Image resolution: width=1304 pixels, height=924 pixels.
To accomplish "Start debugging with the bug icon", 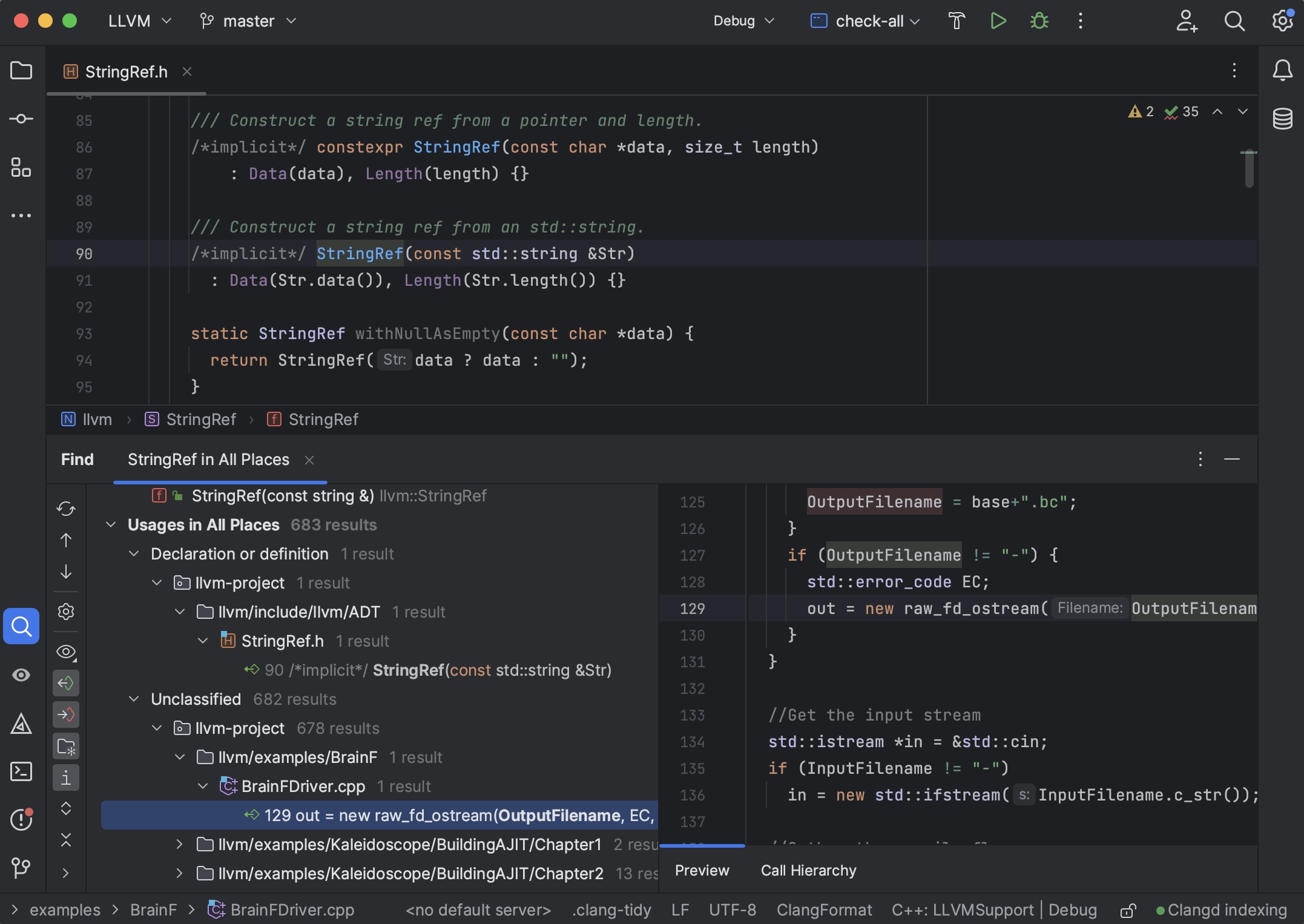I will click(1039, 21).
